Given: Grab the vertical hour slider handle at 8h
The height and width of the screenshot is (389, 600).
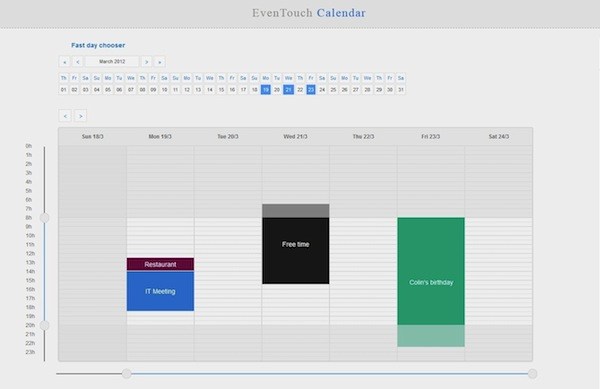Looking at the screenshot, I should [44, 218].
